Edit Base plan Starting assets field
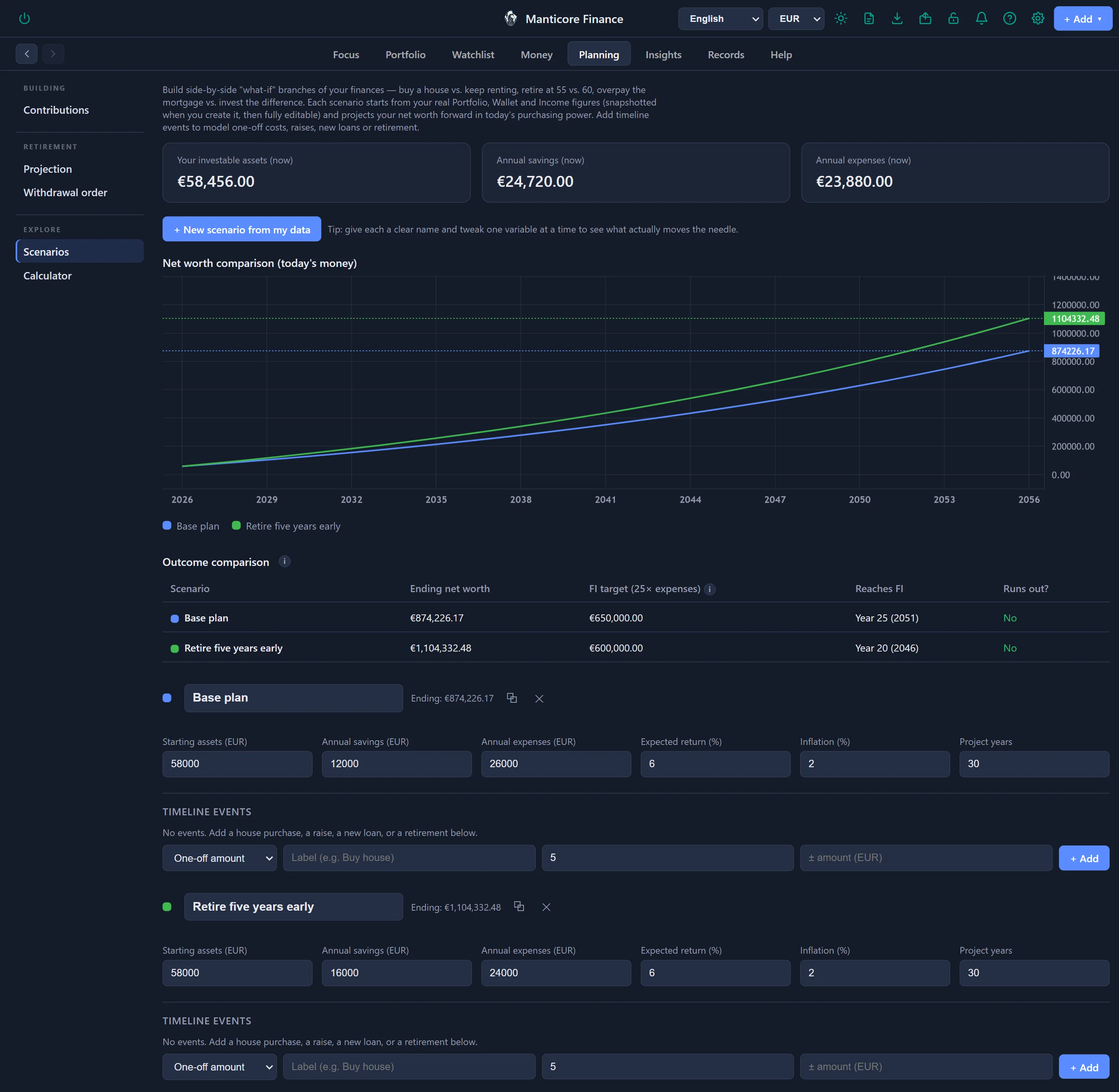The image size is (1119, 1092). click(237, 764)
